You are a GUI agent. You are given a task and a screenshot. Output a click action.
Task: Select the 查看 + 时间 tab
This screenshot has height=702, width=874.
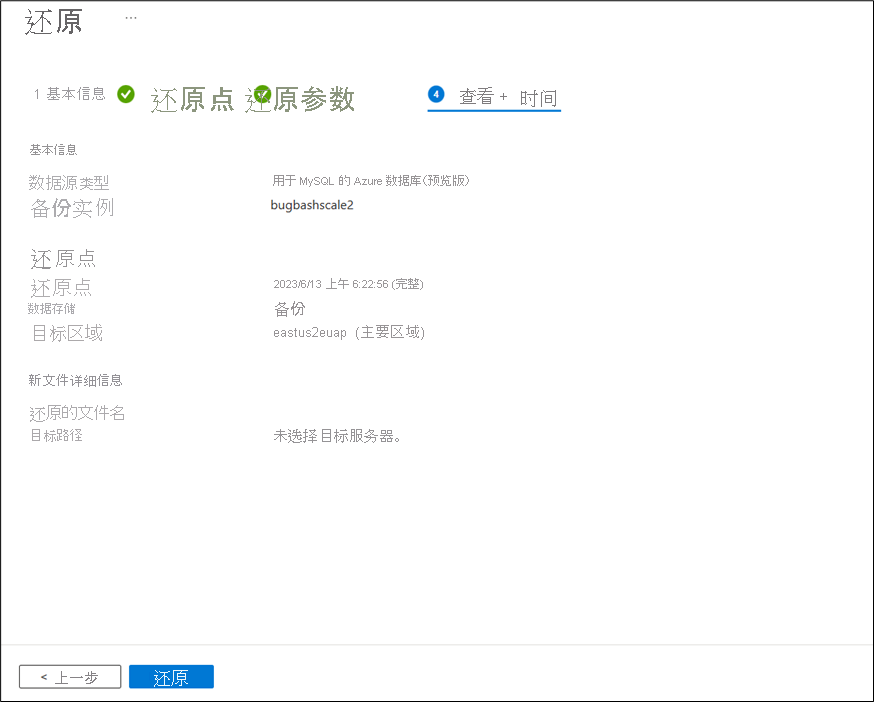[494, 98]
